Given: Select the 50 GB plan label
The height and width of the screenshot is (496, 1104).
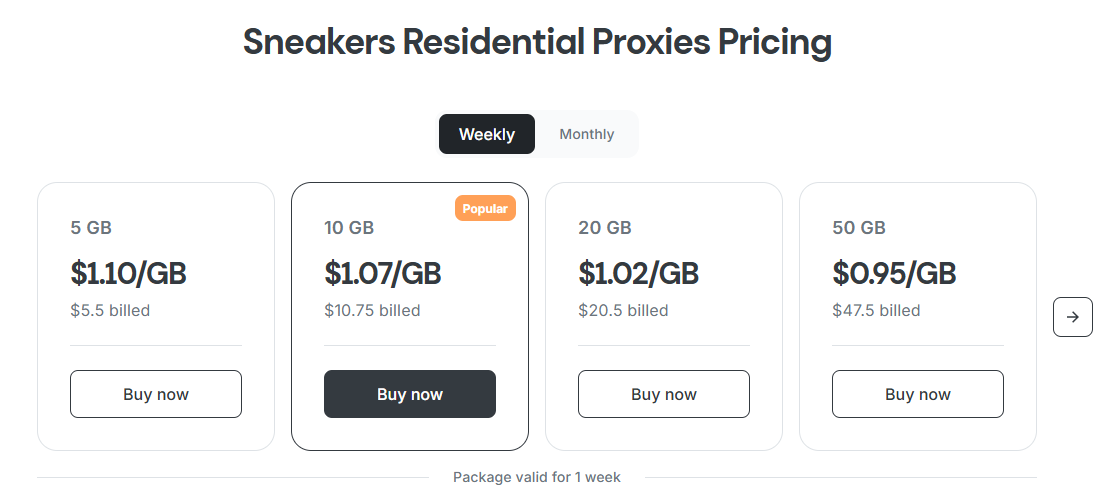Looking at the screenshot, I should (859, 228).
